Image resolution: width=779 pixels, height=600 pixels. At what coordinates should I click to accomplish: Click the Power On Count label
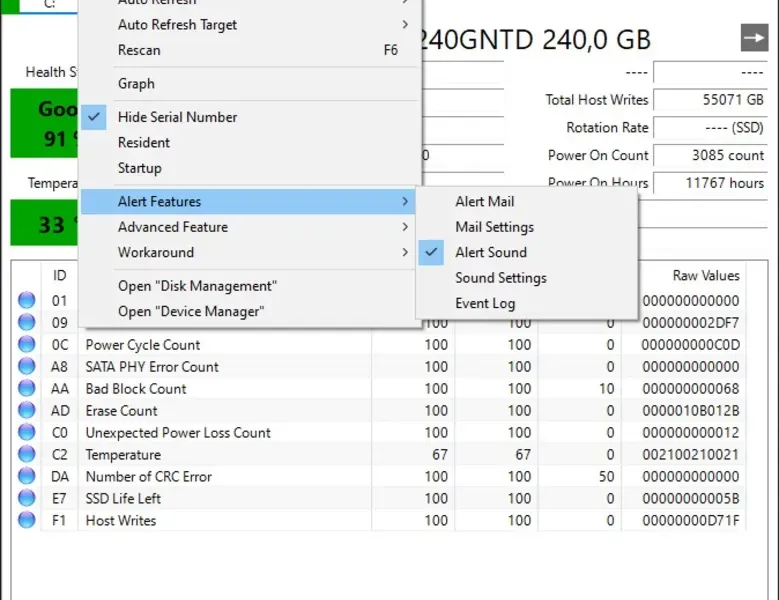click(x=598, y=155)
